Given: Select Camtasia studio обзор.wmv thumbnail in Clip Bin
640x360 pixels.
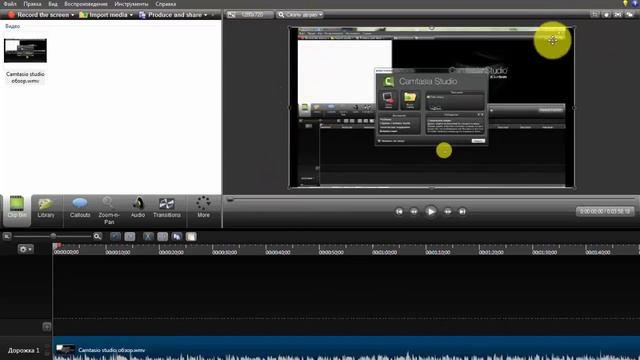Looking at the screenshot, I should click(x=25, y=51).
